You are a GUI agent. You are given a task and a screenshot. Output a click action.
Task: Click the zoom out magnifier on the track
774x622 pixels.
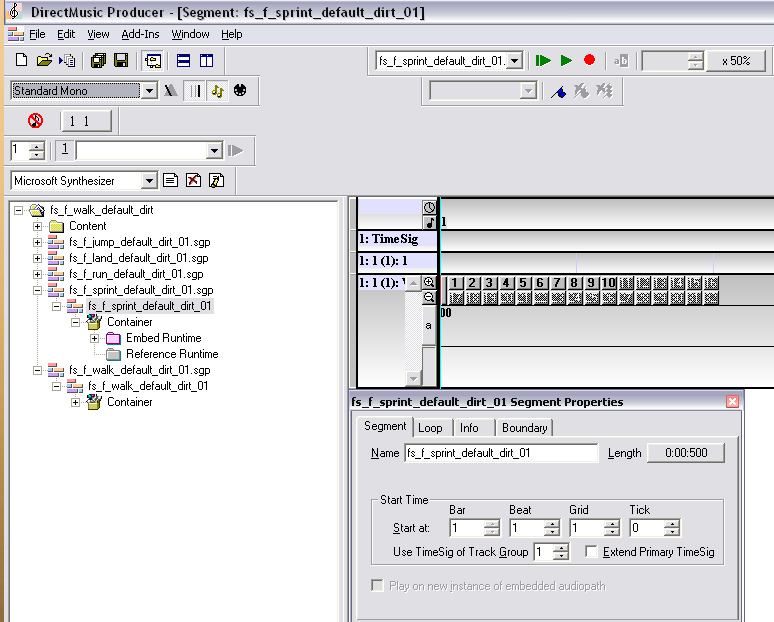click(x=429, y=297)
